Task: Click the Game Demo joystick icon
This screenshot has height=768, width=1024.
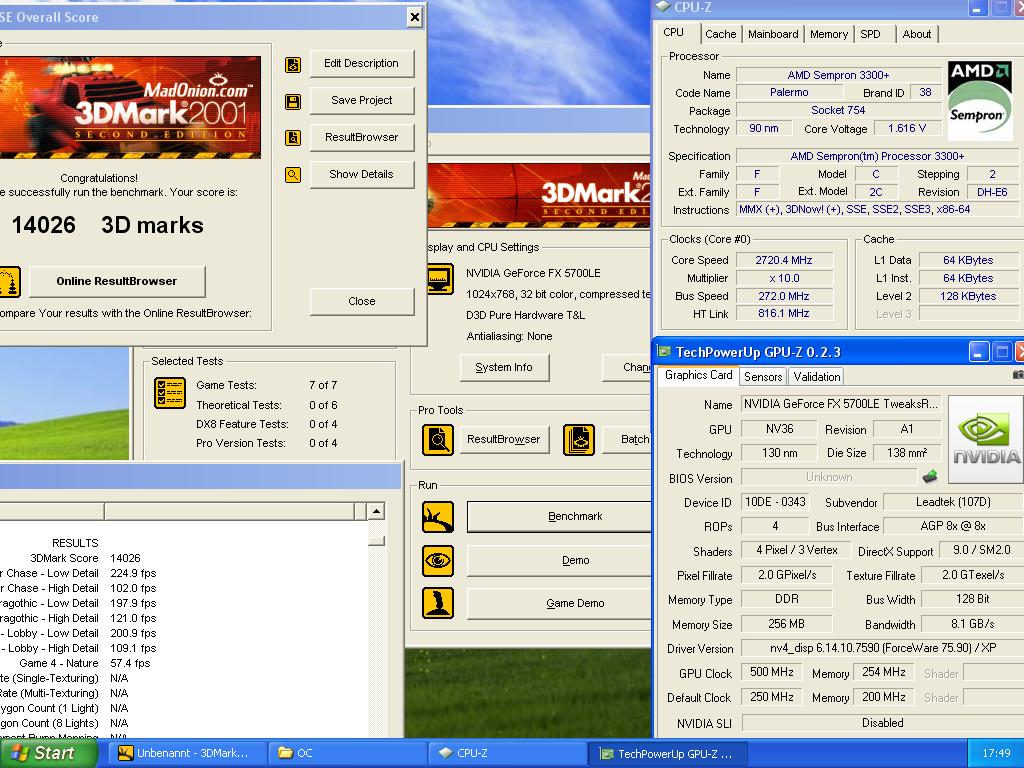Action: (438, 603)
